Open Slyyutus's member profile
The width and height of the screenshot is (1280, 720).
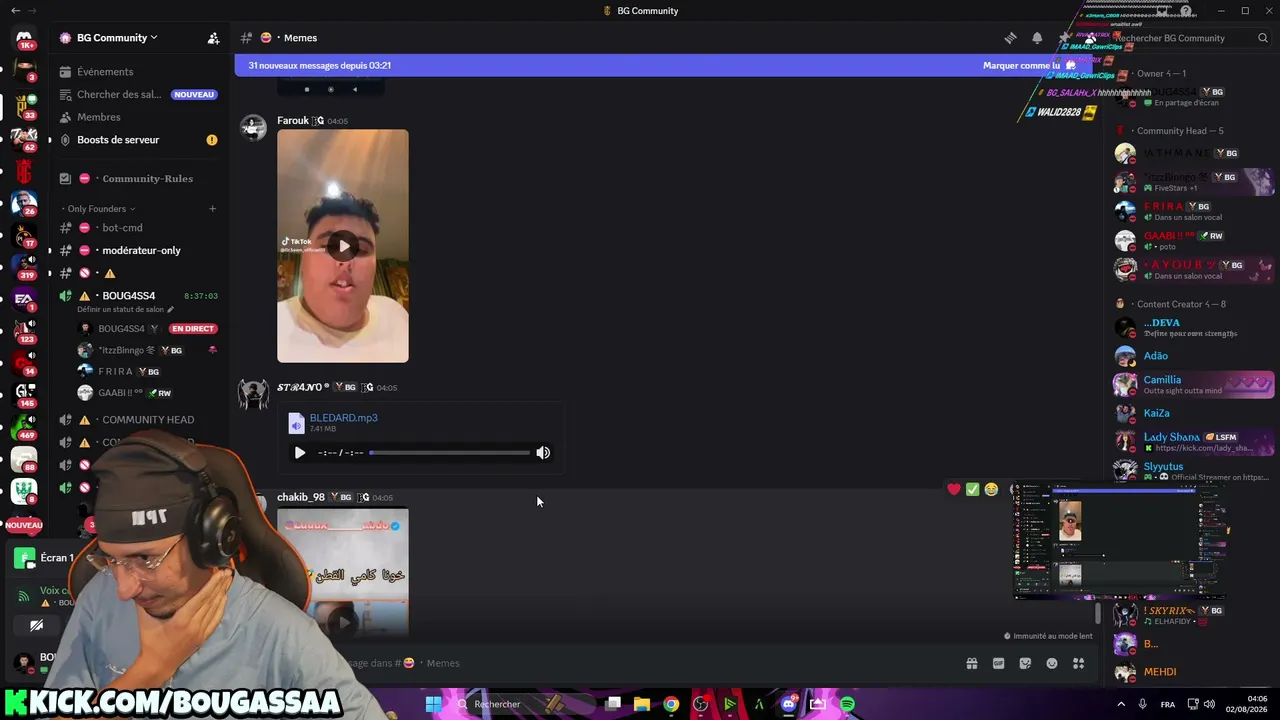pyautogui.click(x=1194, y=471)
